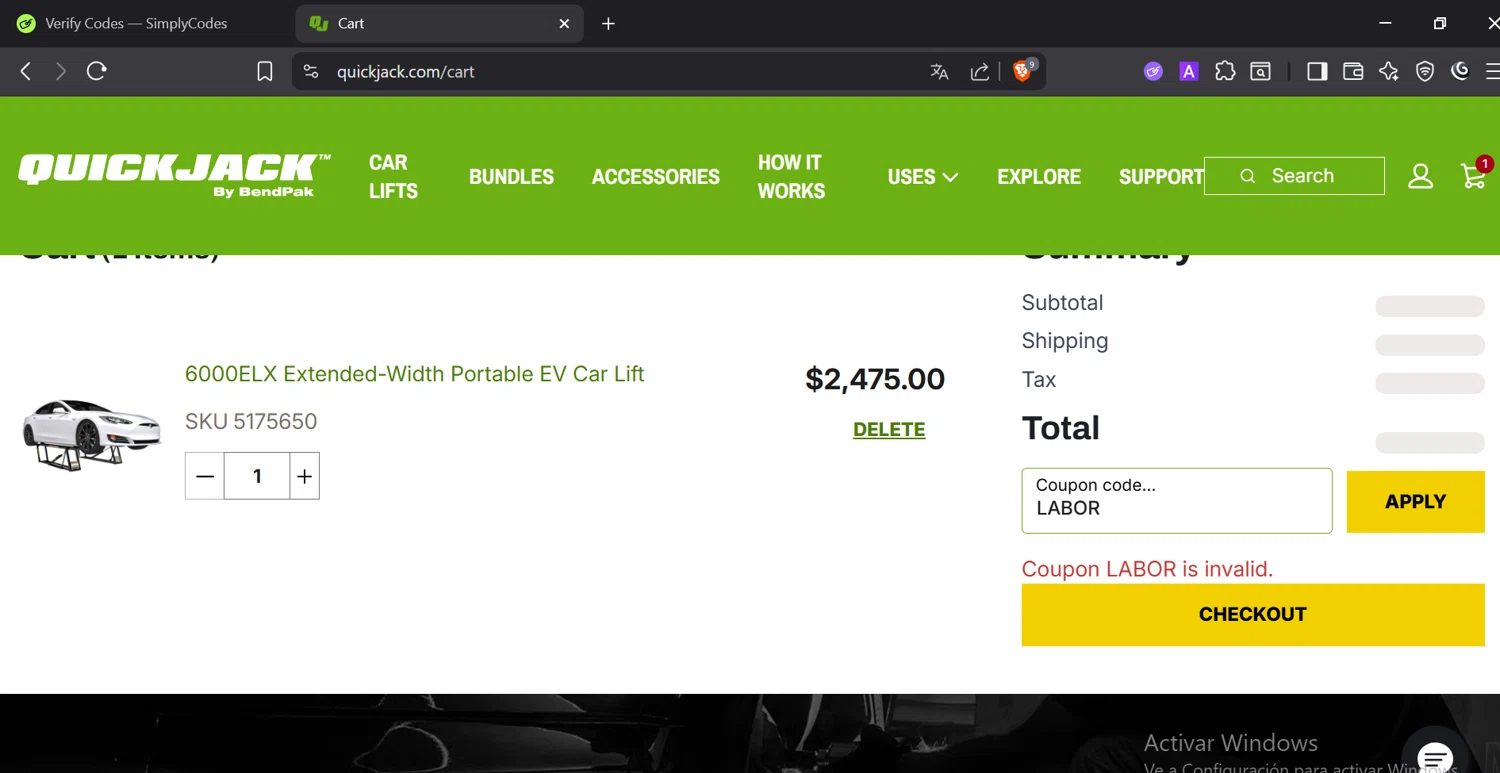Open Brave VPN shield icon

1425,71
